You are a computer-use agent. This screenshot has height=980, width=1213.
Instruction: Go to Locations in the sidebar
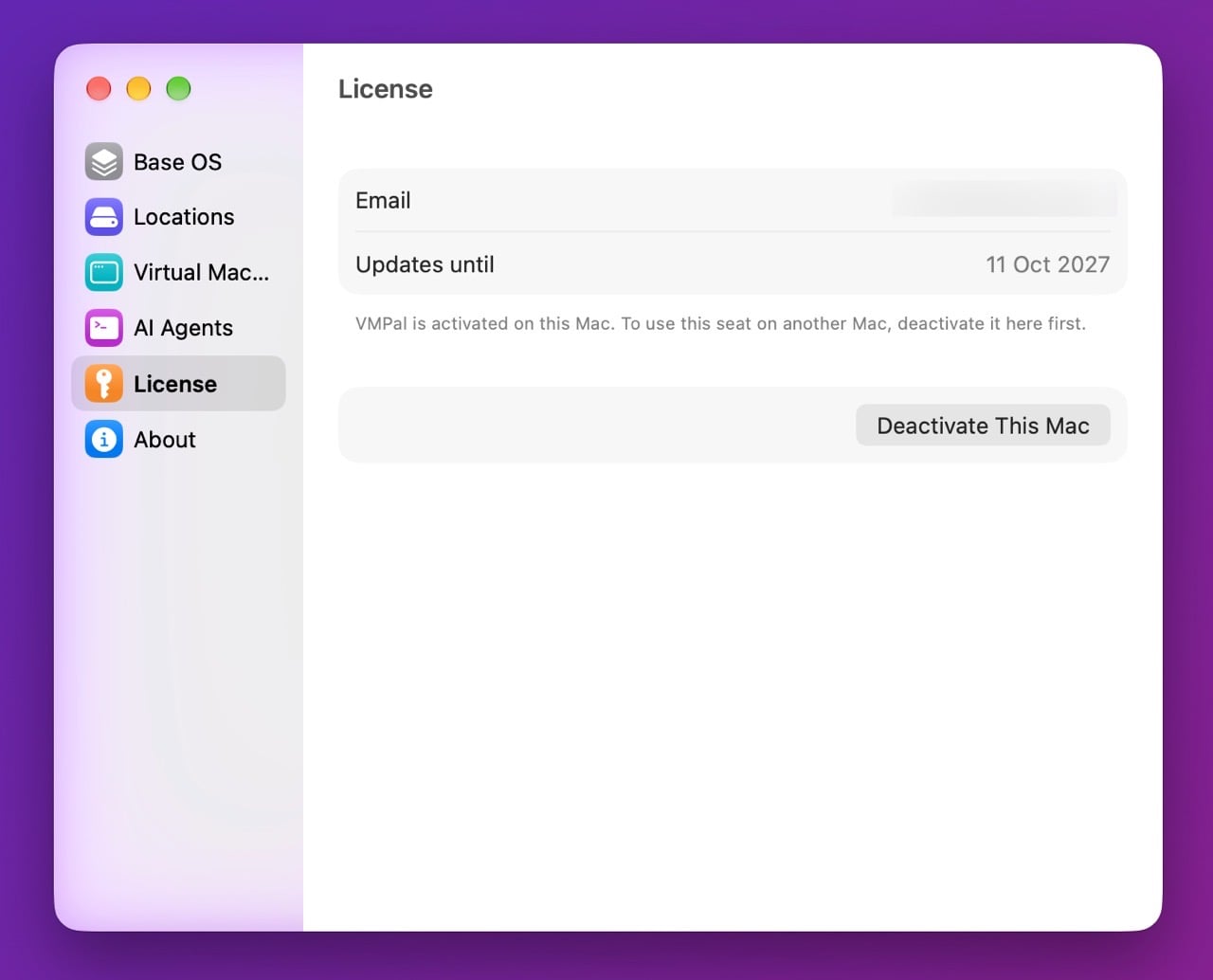(178, 217)
